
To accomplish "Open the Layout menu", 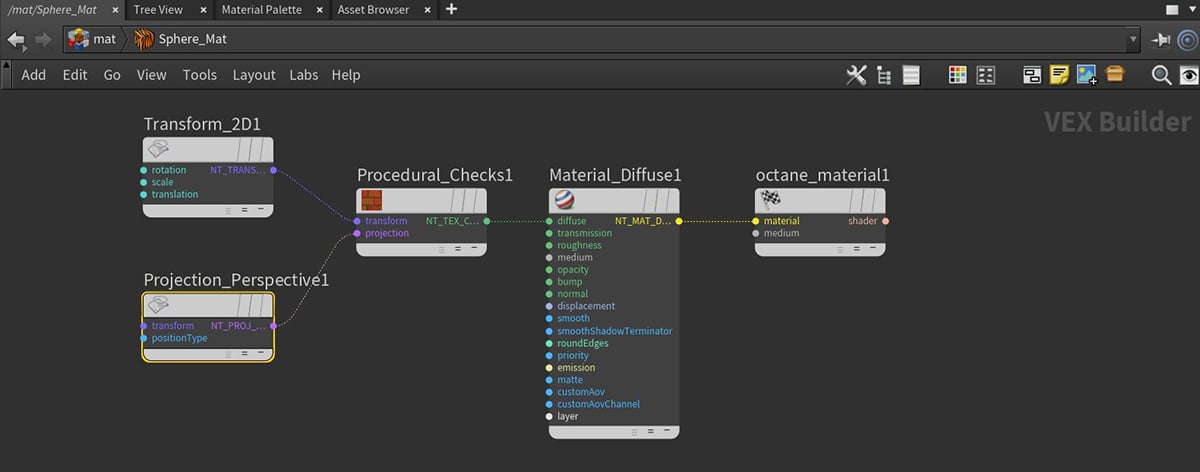I will (254, 75).
